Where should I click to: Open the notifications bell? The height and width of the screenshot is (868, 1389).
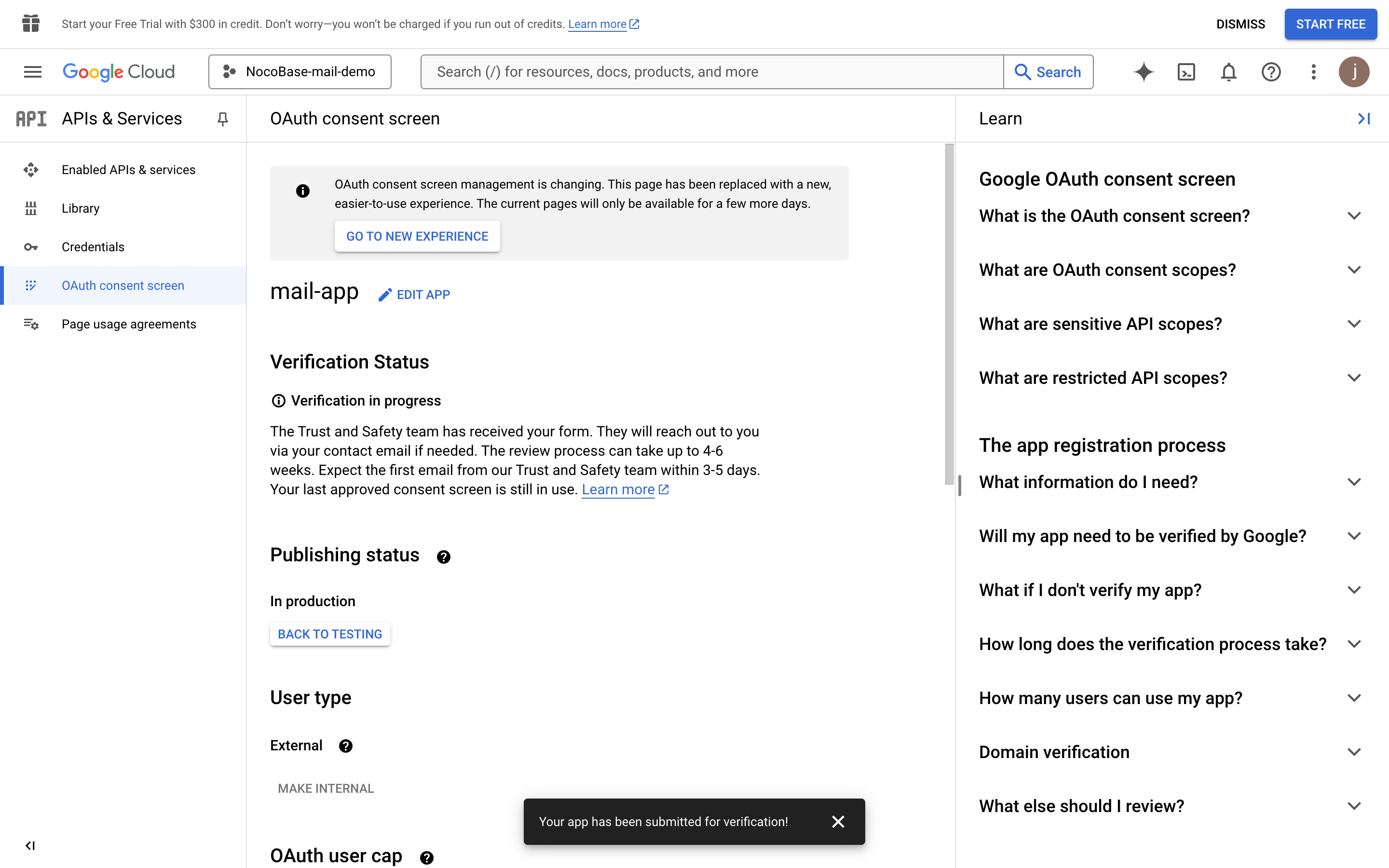click(1228, 72)
